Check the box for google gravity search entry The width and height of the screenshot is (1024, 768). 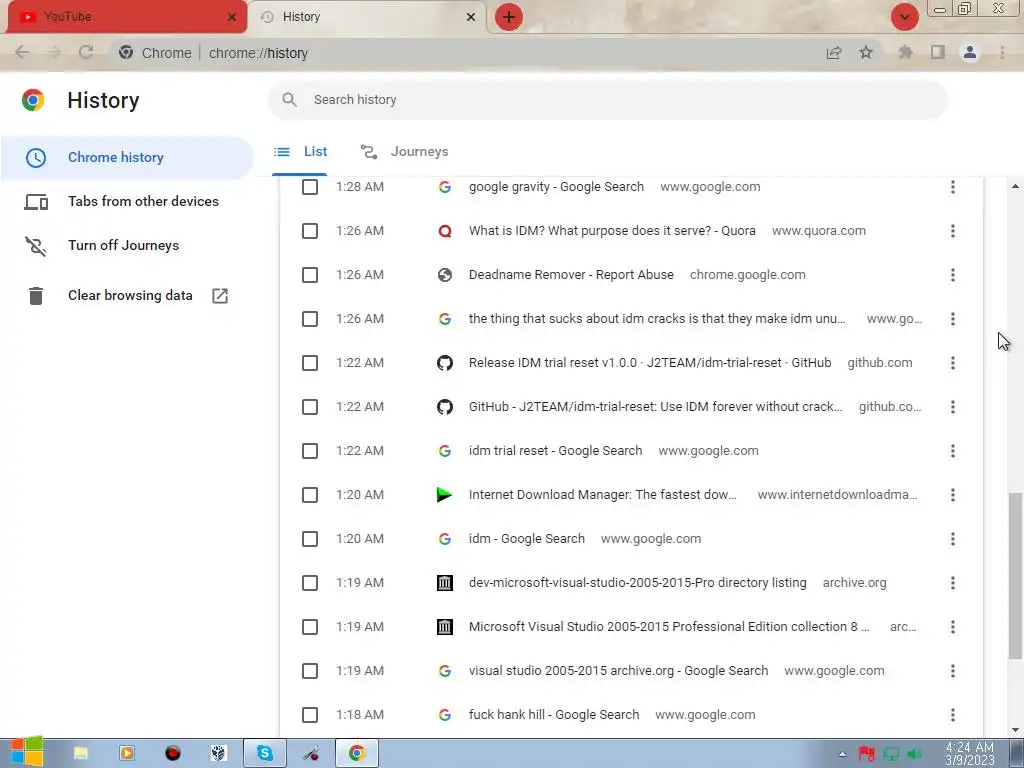pos(310,187)
